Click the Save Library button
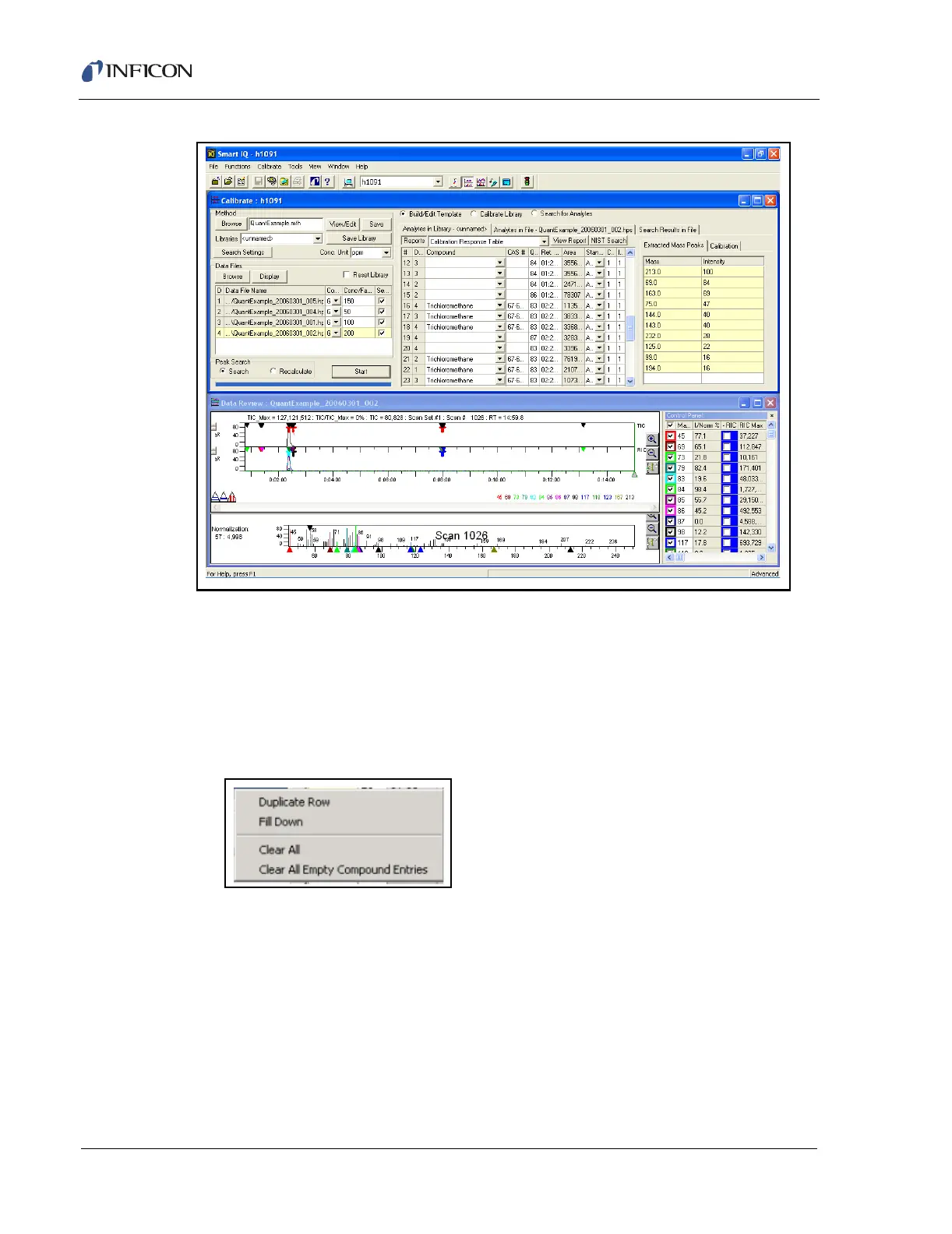The width and height of the screenshot is (952, 1234). [358, 238]
